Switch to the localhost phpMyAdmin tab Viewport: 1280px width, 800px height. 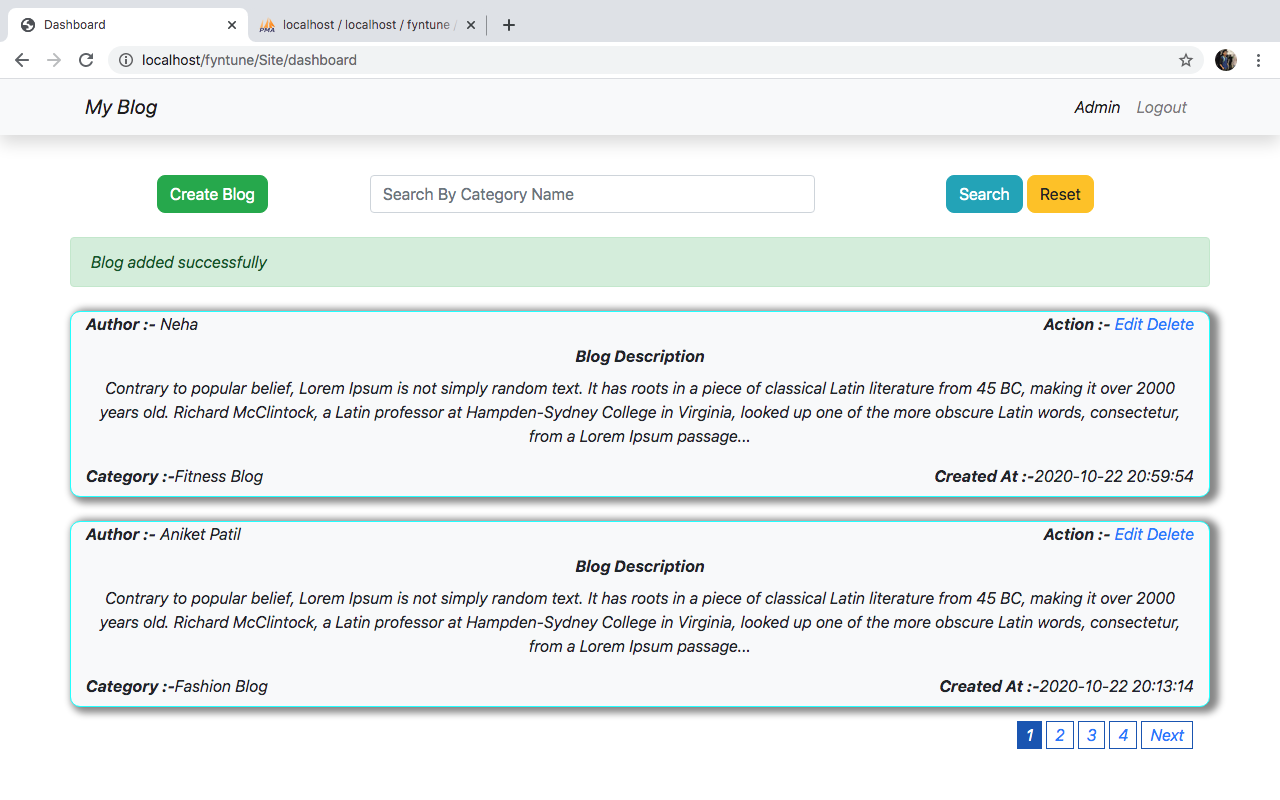pos(365,25)
